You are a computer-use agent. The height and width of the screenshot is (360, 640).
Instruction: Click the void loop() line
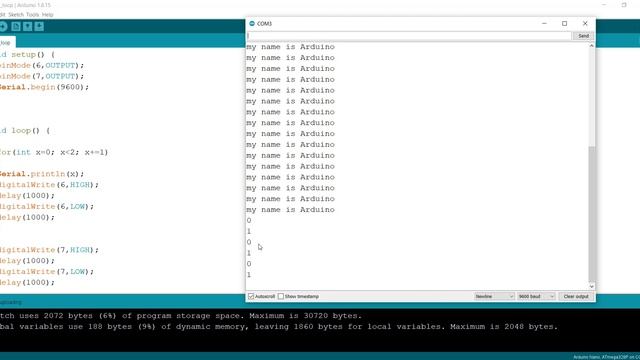[x=24, y=131]
